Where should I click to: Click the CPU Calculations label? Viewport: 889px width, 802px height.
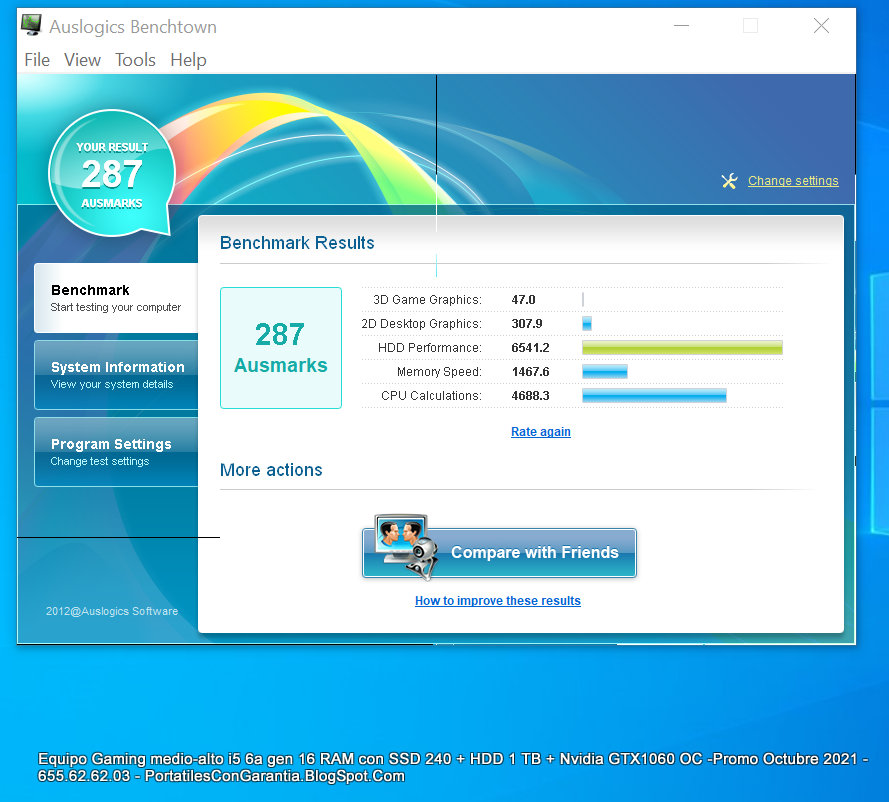(431, 396)
